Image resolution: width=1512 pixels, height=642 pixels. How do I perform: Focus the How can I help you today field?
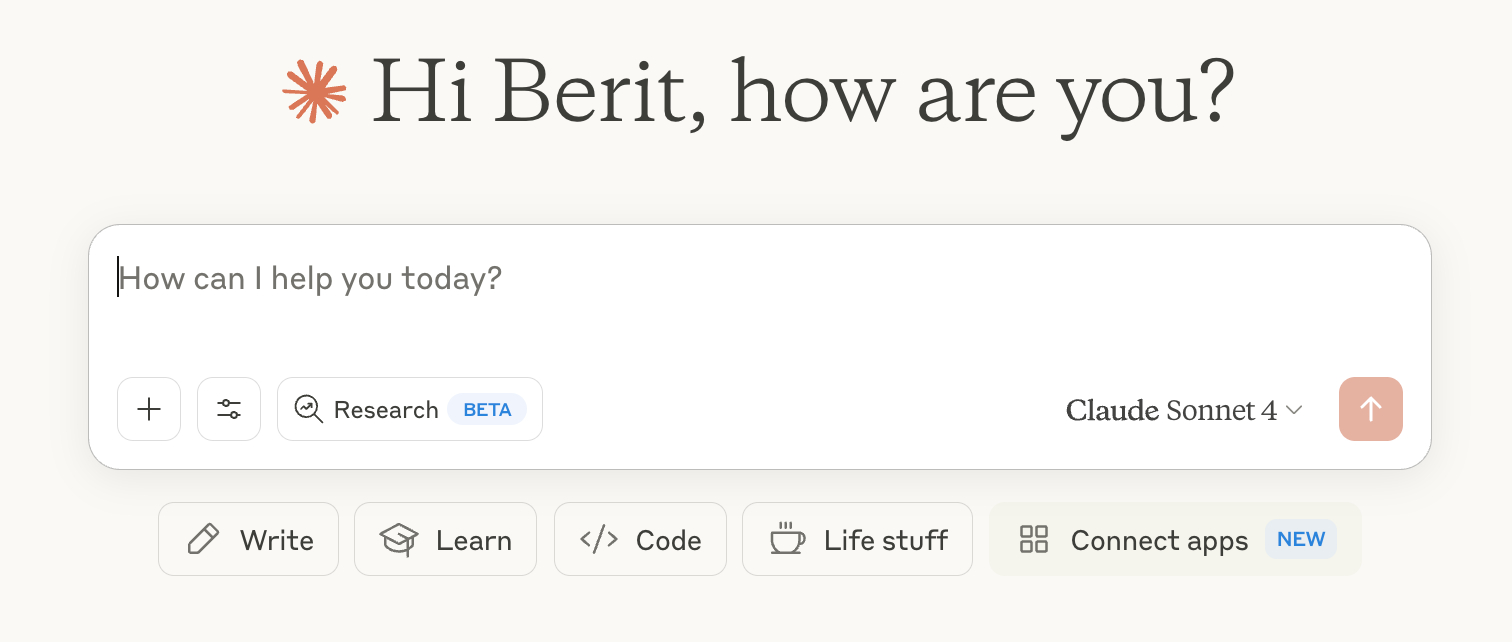760,300
